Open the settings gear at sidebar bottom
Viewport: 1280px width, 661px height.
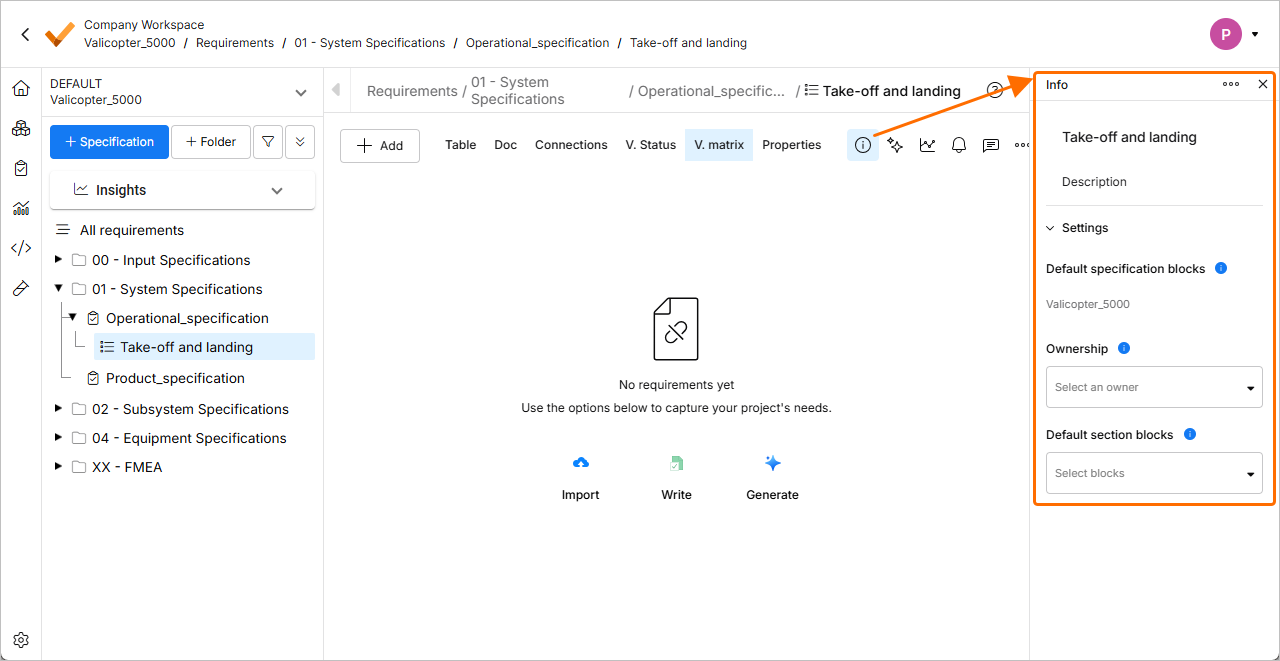pos(21,640)
